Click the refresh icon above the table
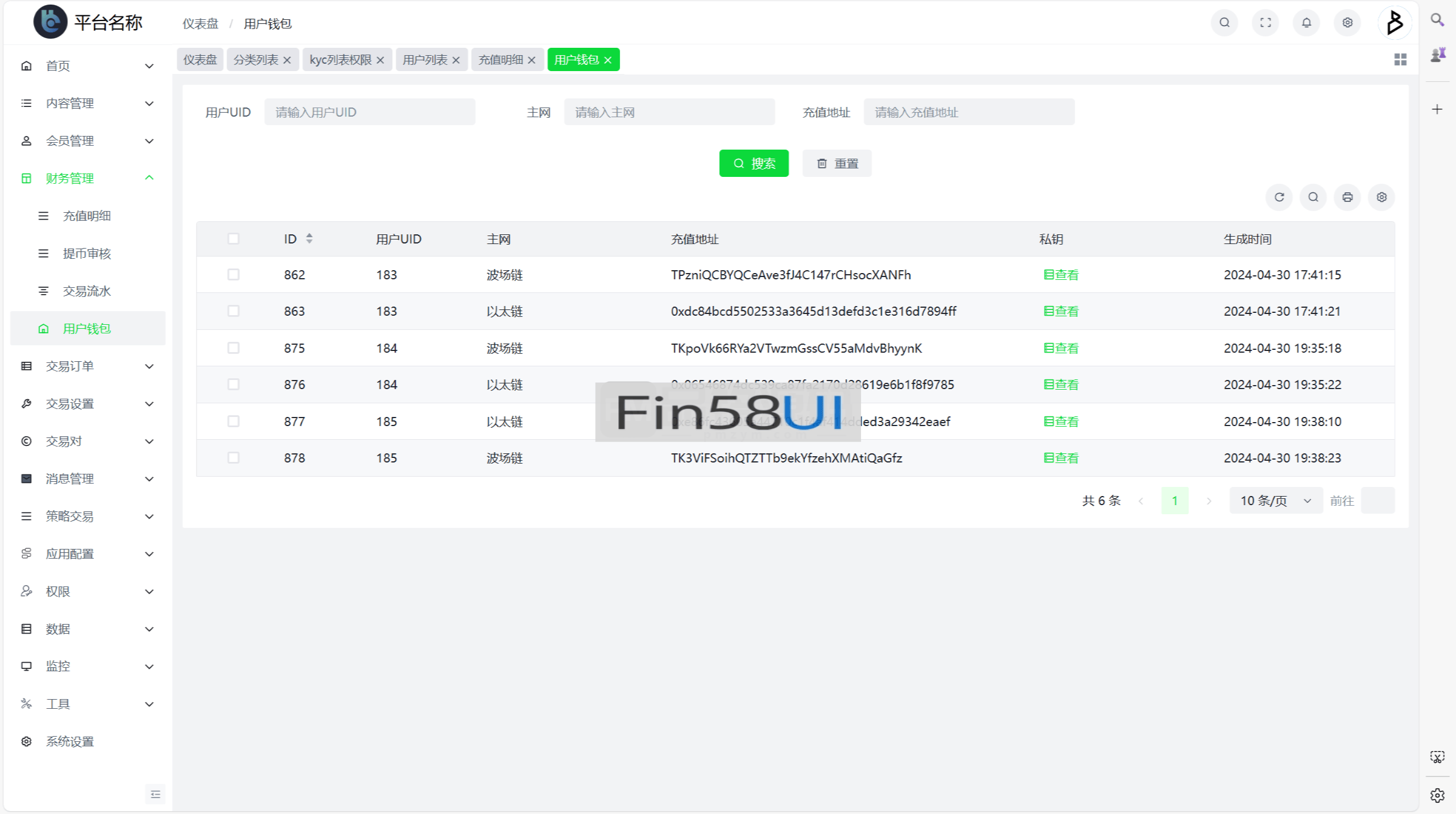Viewport: 1456px width, 814px height. [x=1279, y=197]
